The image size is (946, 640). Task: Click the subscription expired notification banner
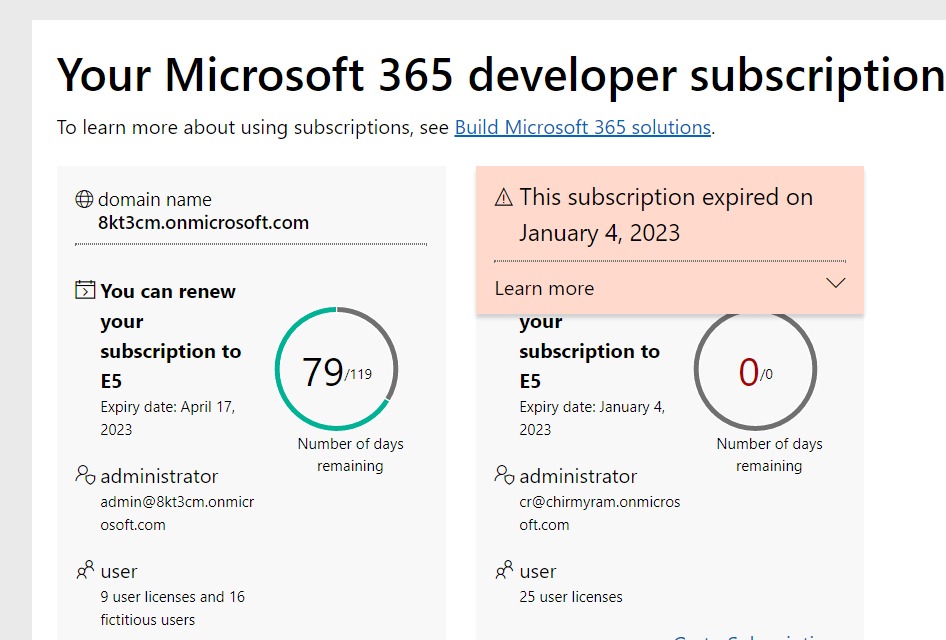click(x=669, y=215)
